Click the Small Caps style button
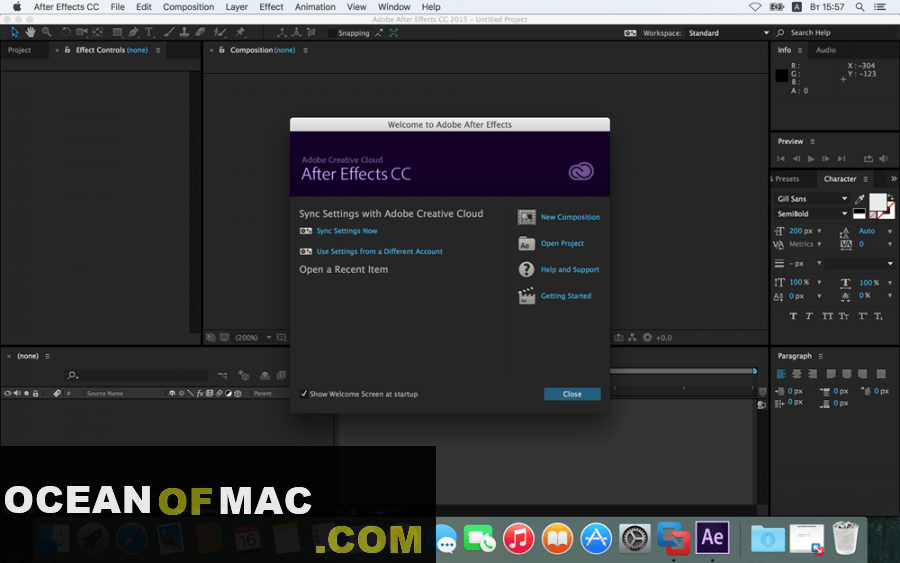This screenshot has height=563, width=900. point(844,316)
